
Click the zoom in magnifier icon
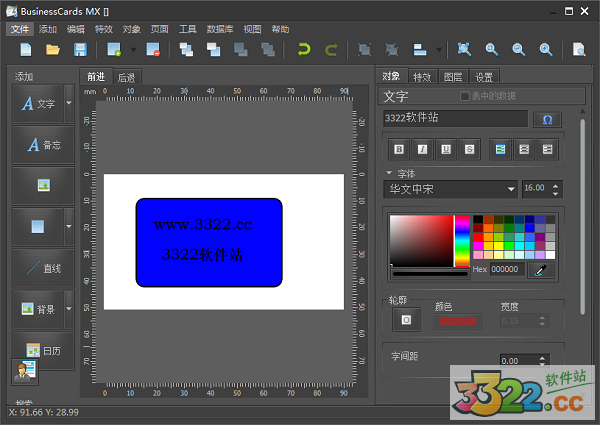pos(491,50)
